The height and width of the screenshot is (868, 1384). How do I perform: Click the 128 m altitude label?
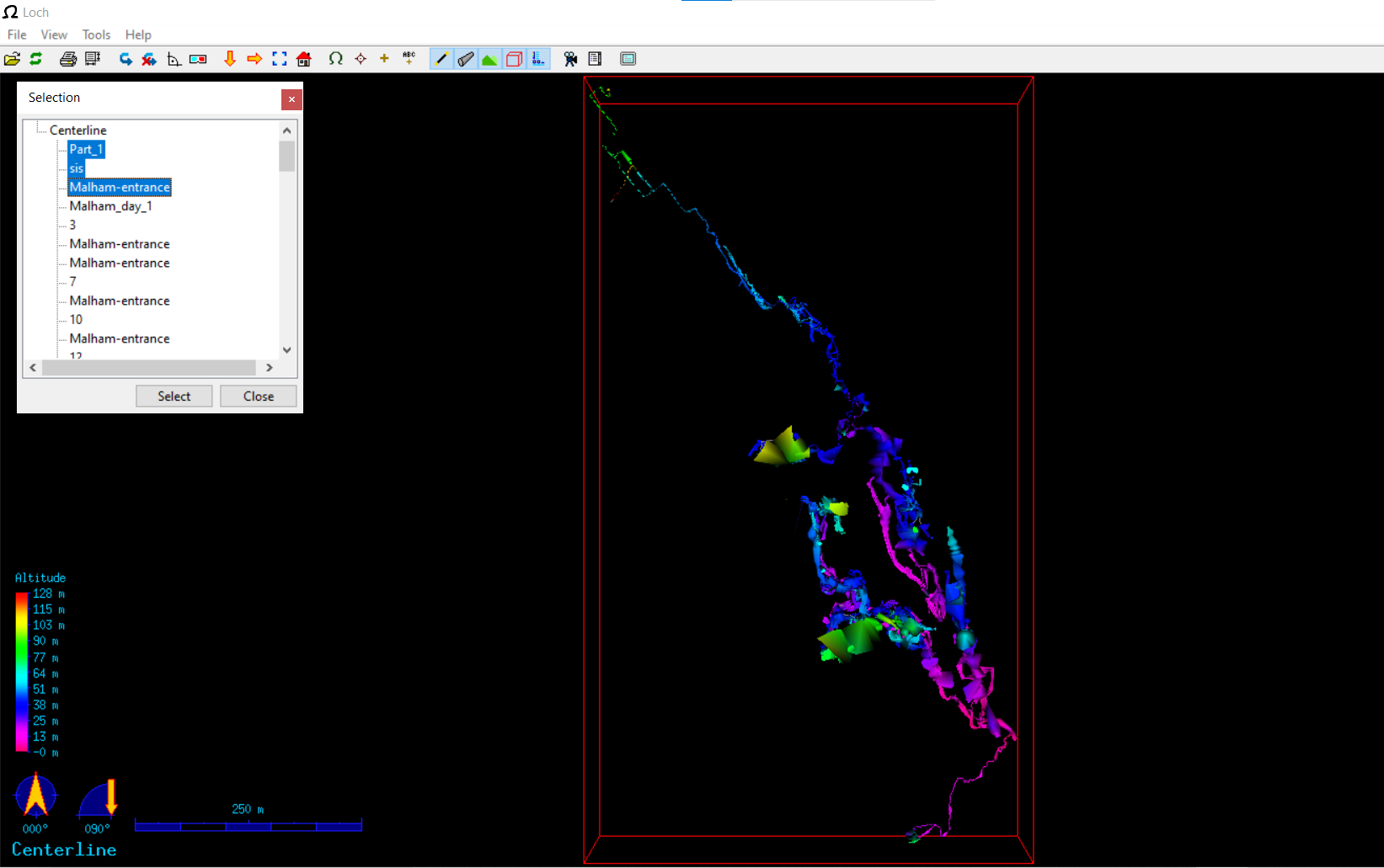click(49, 594)
